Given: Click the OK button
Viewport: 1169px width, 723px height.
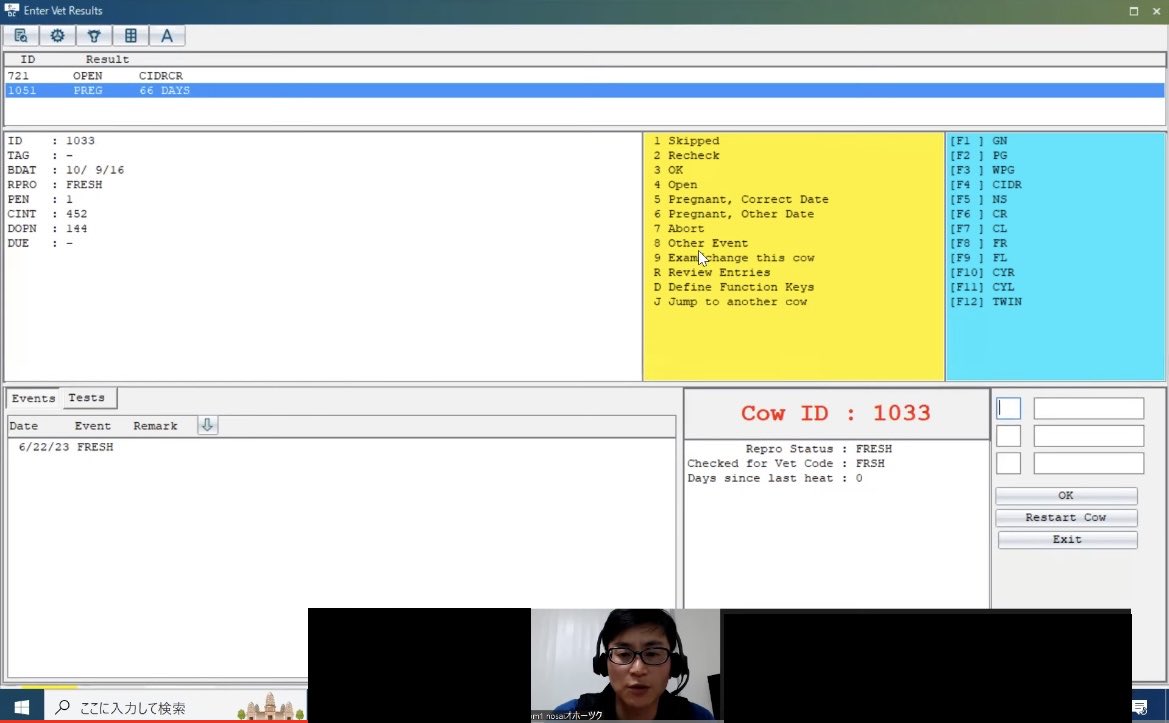Looking at the screenshot, I should point(1066,496).
